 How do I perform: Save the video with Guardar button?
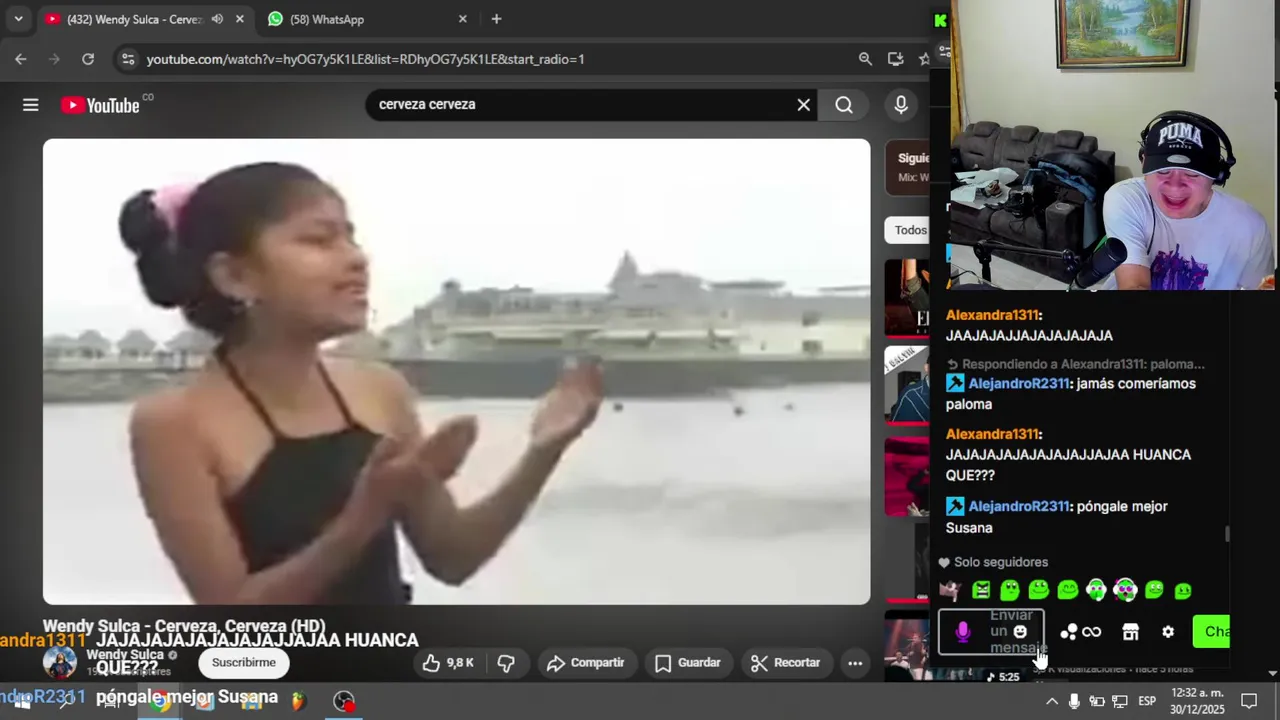[687, 663]
